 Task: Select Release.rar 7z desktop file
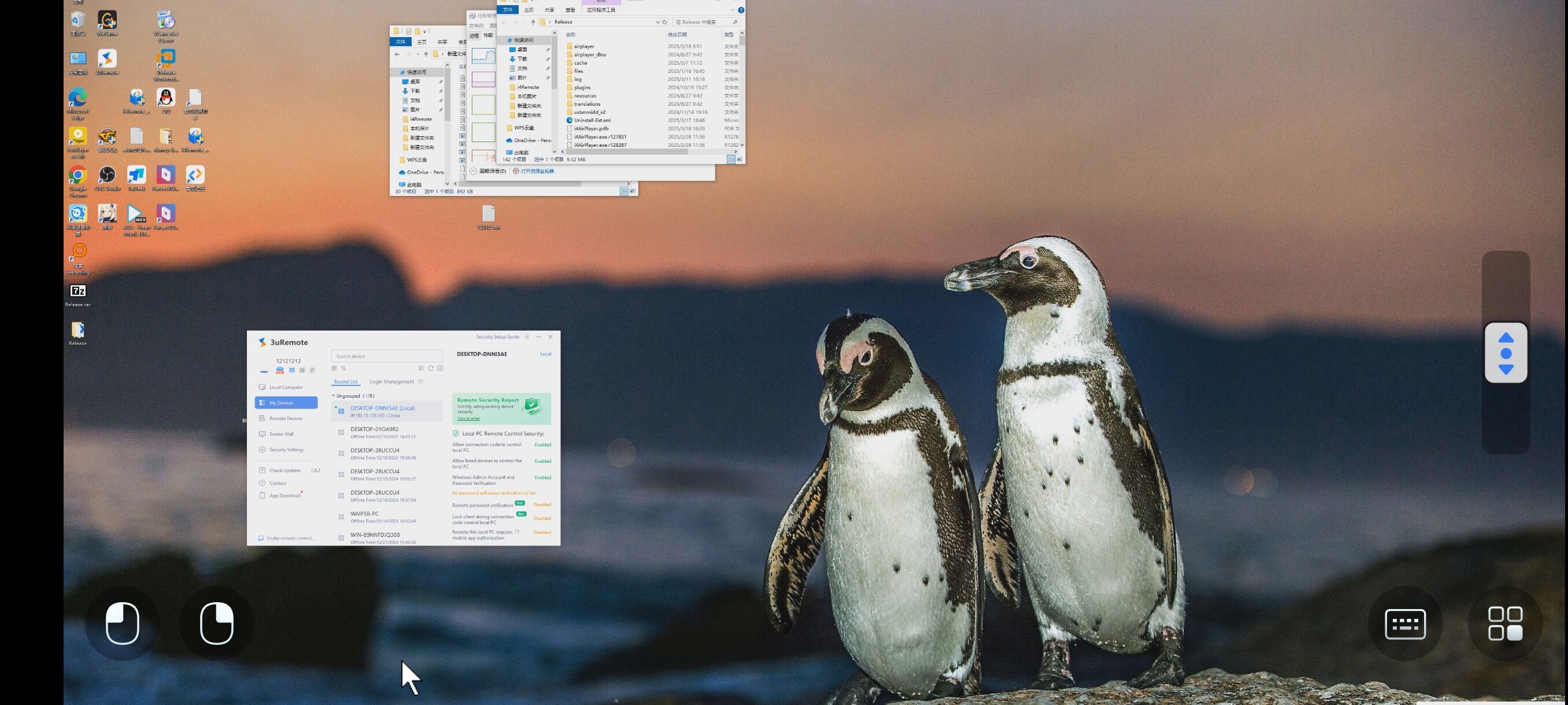tap(78, 296)
